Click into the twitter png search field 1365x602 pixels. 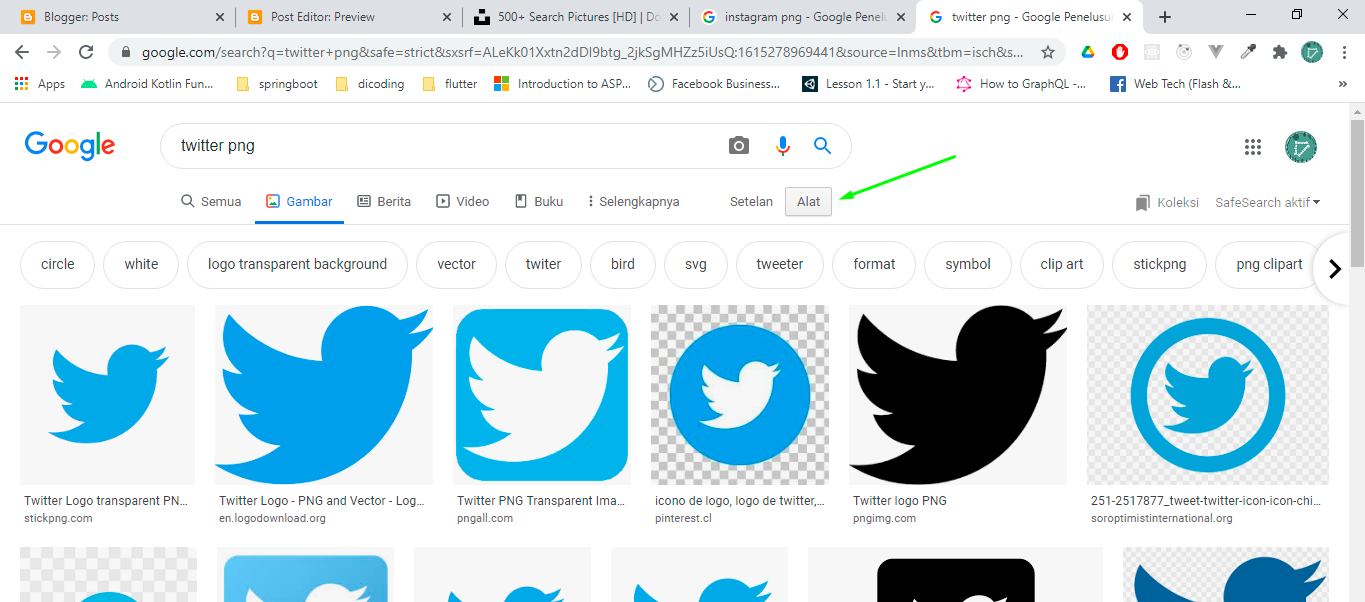pyautogui.click(x=440, y=146)
